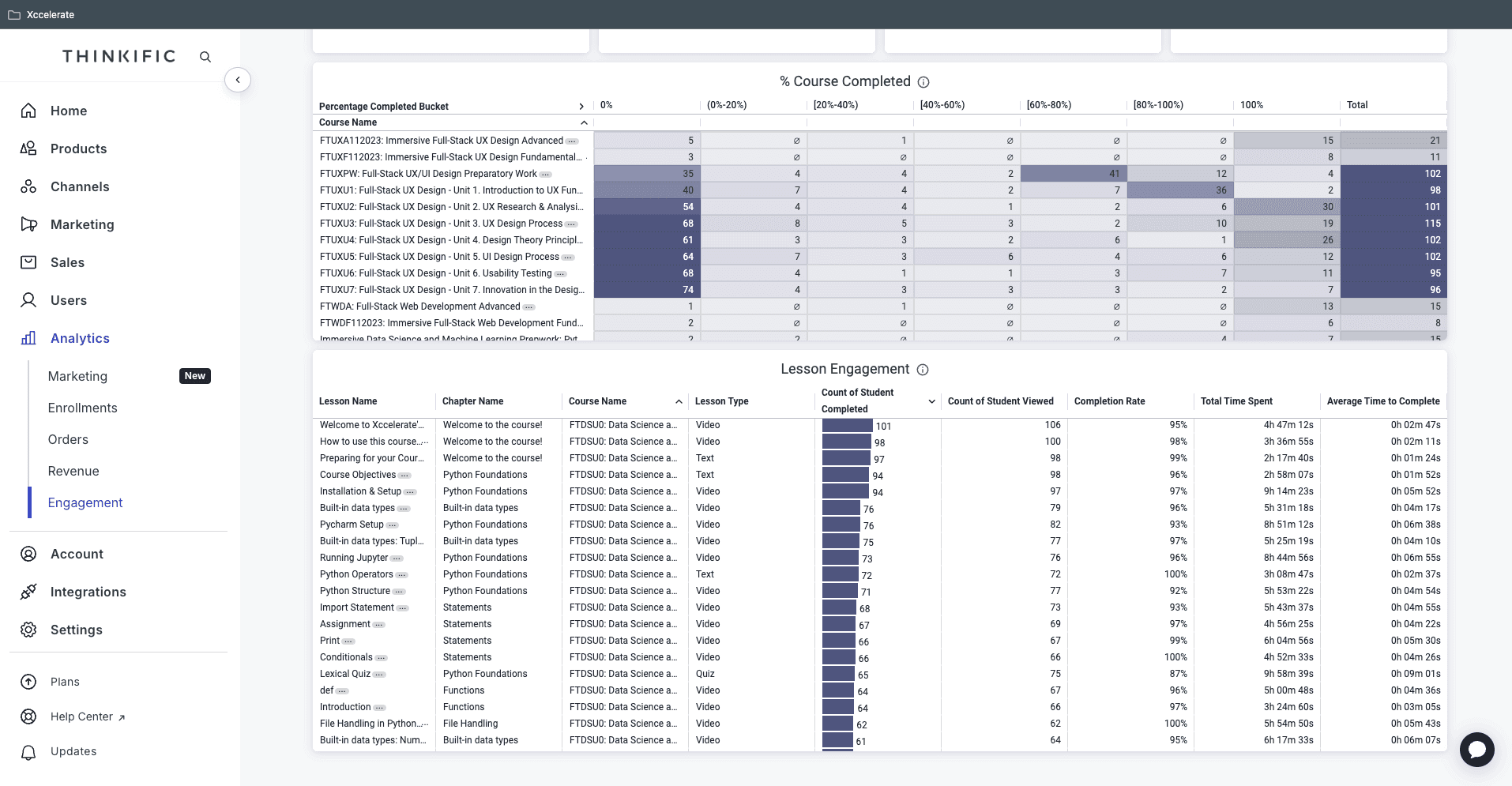Open the chat bubble widget
Viewport: 1512px width, 786px height.
tap(1476, 750)
